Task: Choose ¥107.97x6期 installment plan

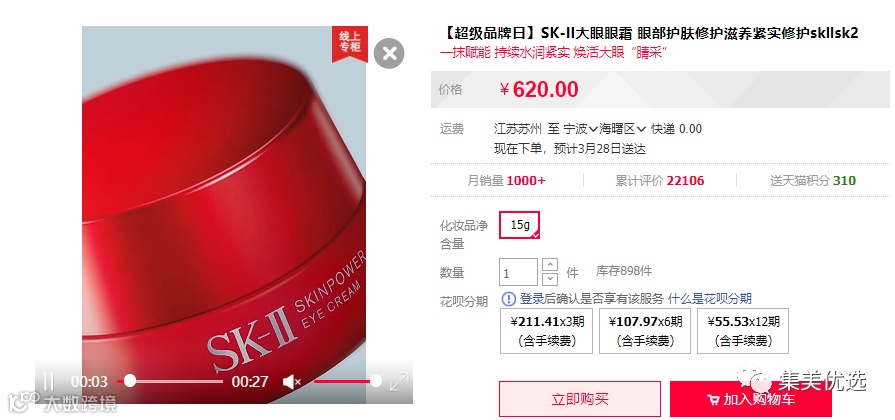Action: coord(645,331)
